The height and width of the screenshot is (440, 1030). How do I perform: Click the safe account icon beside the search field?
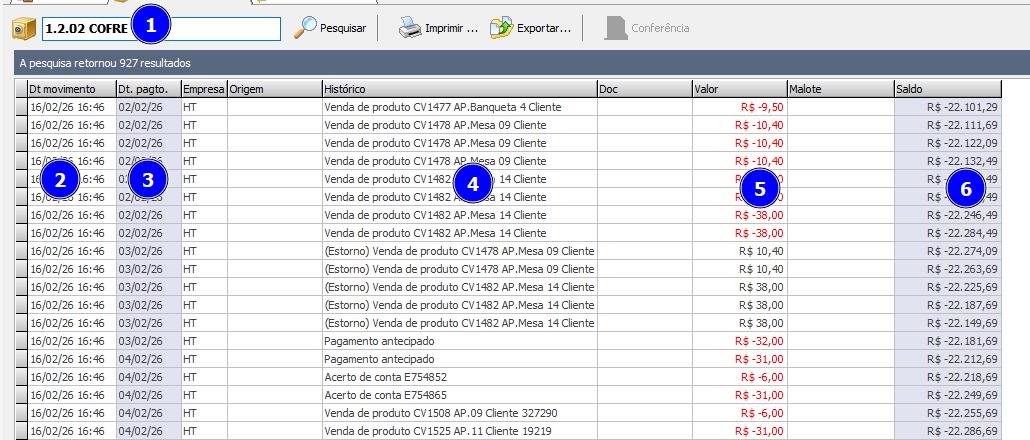point(22,29)
